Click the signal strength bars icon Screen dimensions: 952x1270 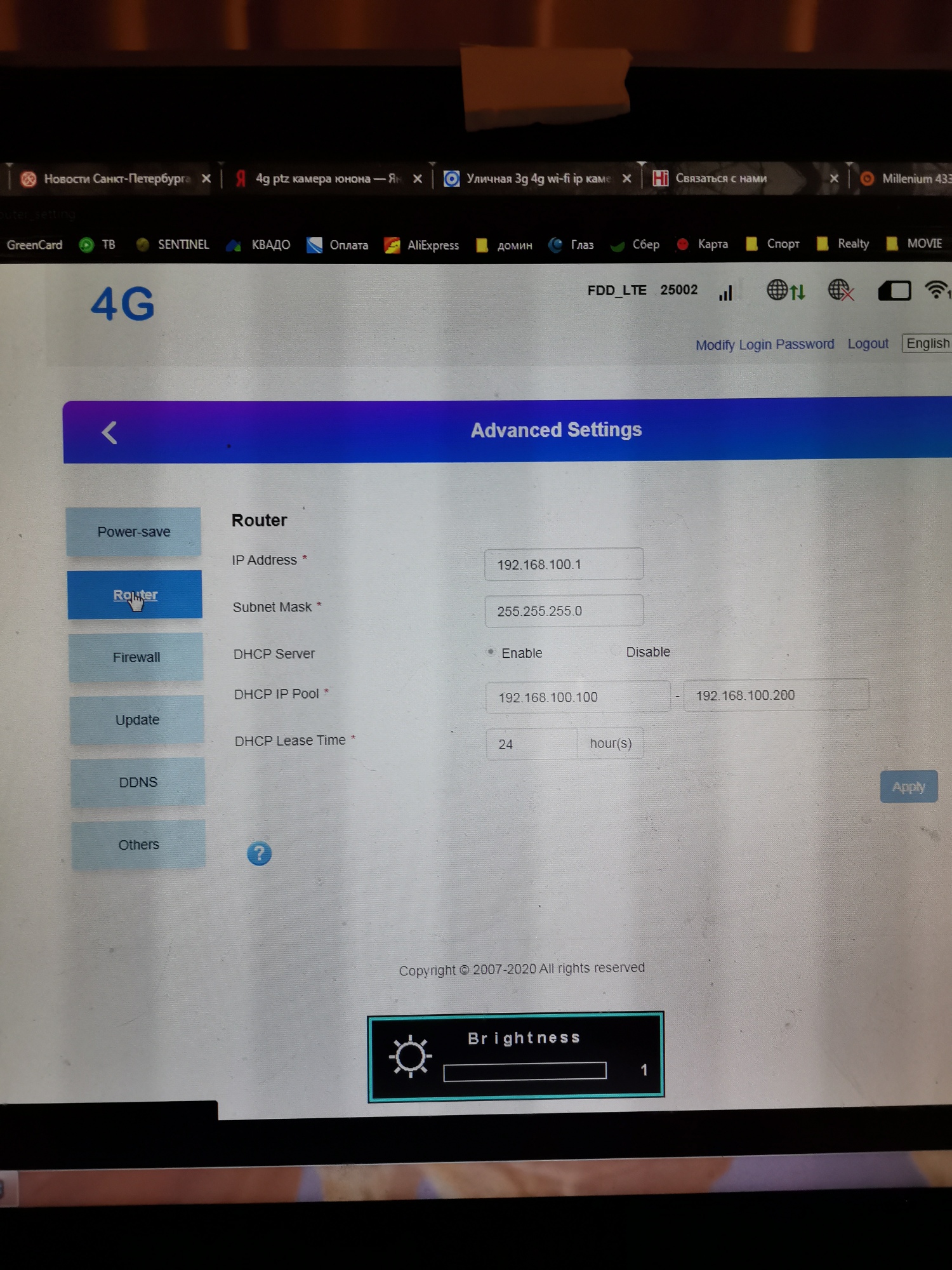[x=725, y=293]
